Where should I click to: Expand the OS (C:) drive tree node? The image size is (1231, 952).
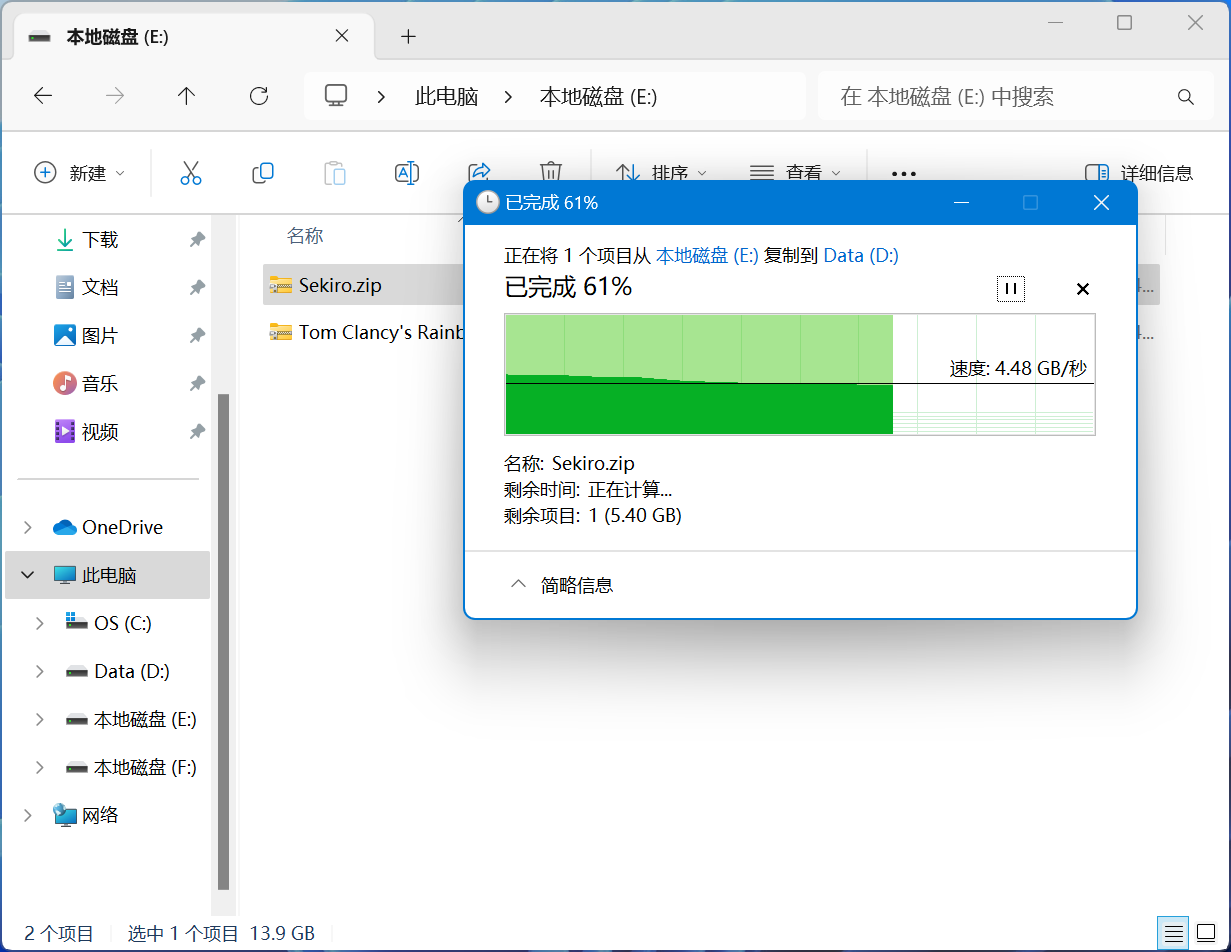click(40, 623)
